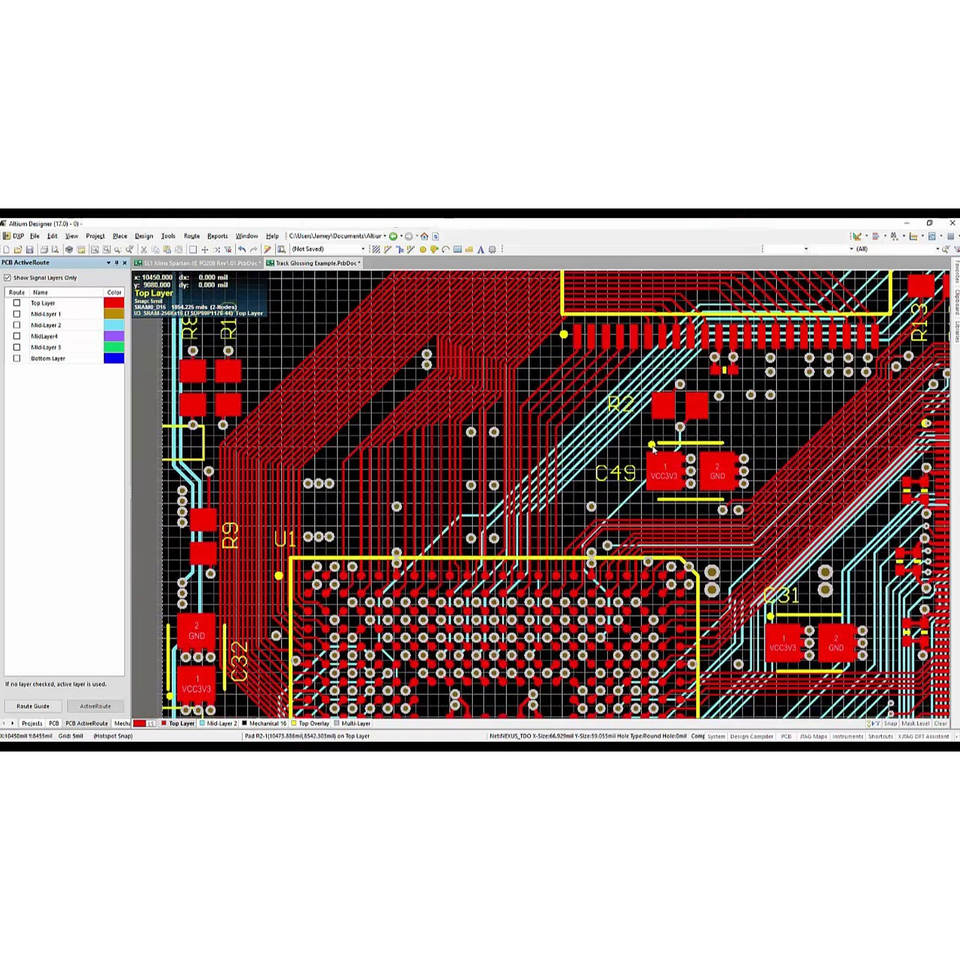Click the Move selection cross icon

coord(204,249)
